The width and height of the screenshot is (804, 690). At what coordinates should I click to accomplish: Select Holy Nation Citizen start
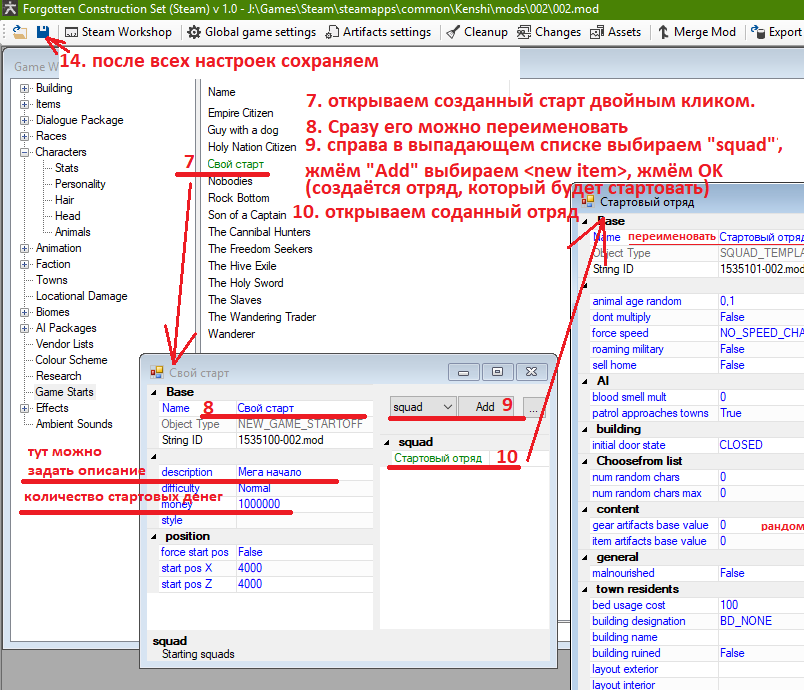[252, 147]
